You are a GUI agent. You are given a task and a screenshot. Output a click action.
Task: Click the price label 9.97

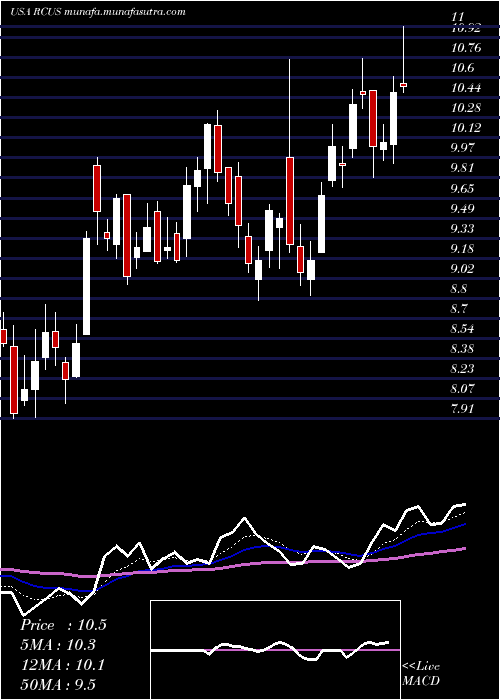pos(463,148)
